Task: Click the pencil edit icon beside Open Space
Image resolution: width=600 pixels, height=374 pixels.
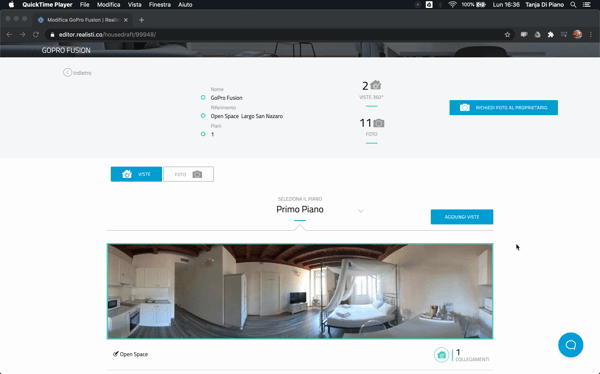Action: [x=116, y=354]
